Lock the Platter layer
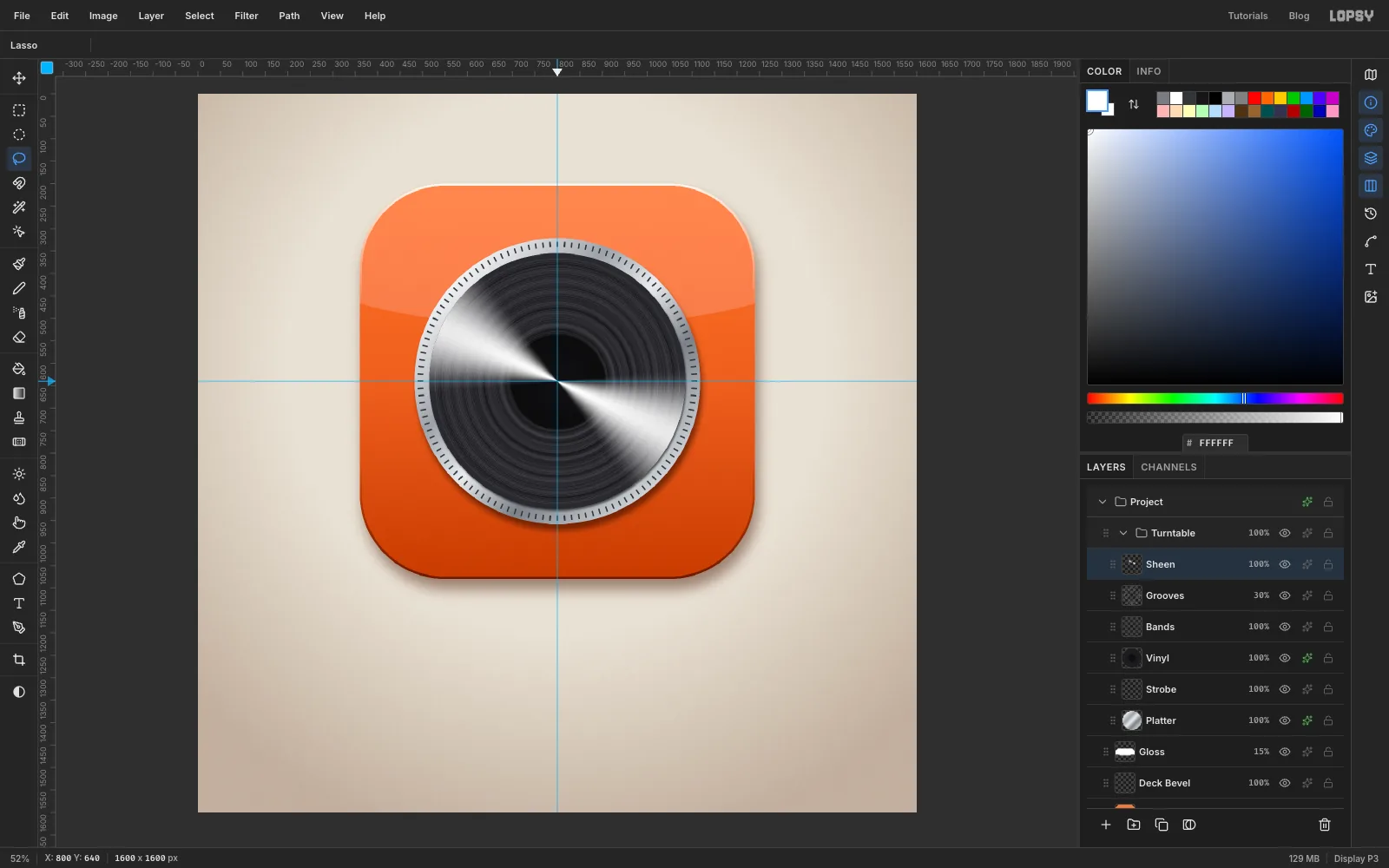Screen dimensions: 1389x868 pos(1328,720)
